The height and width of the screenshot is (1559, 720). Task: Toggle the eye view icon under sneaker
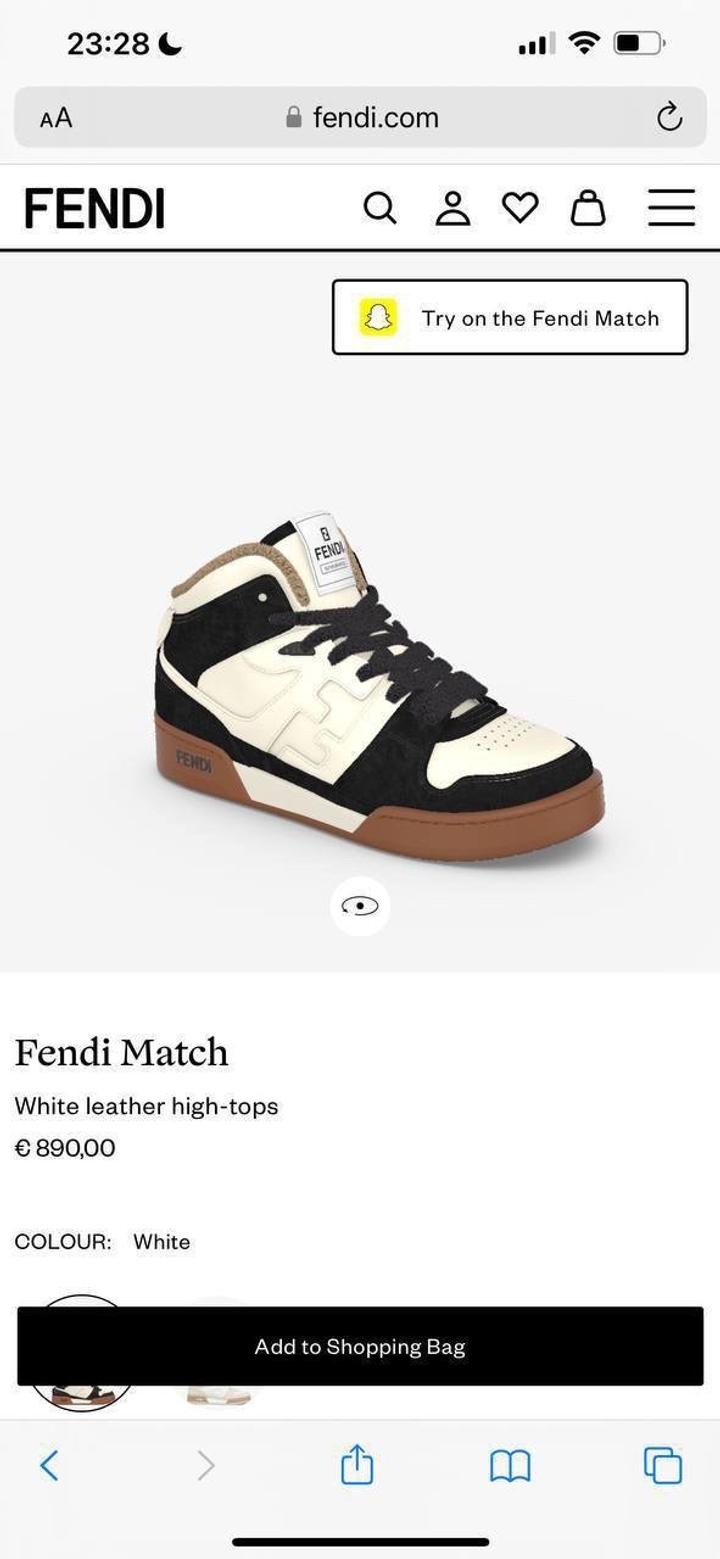click(x=360, y=906)
